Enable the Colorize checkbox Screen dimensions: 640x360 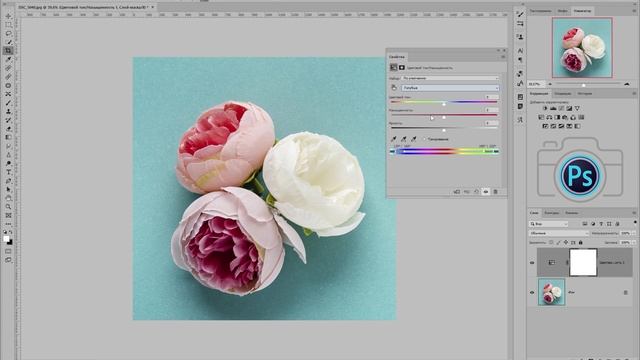tap(424, 139)
